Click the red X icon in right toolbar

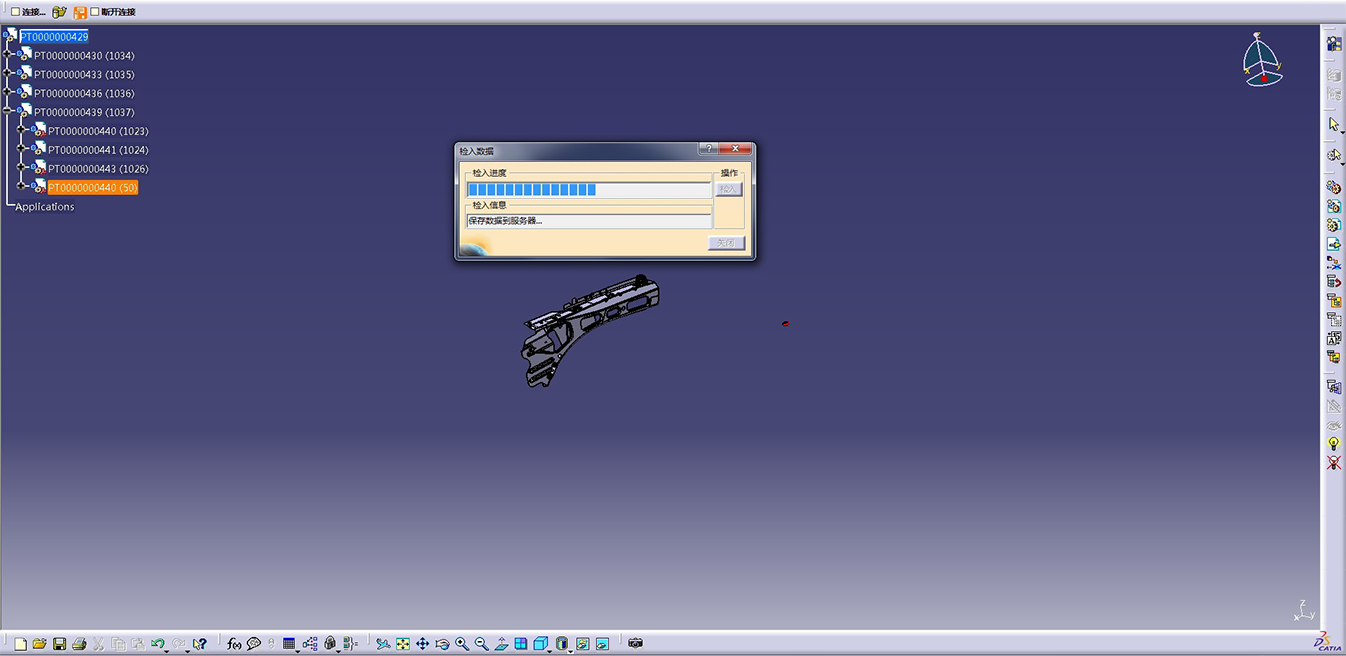click(x=1333, y=463)
